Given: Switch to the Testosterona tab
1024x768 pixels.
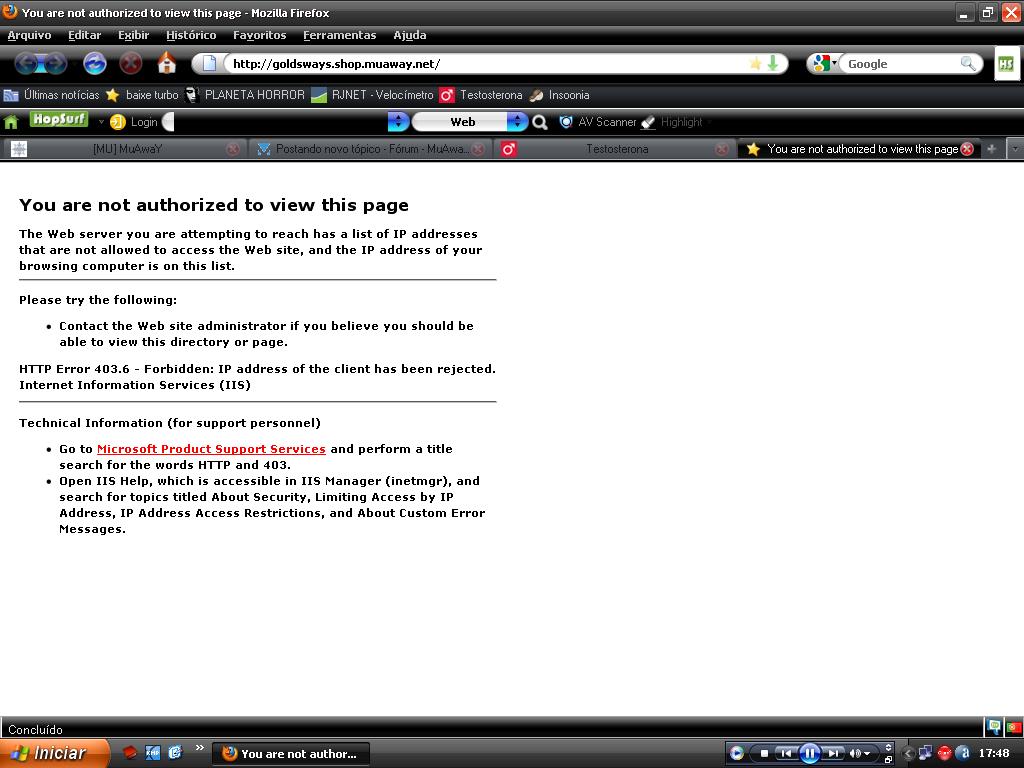Looking at the screenshot, I should (616, 149).
